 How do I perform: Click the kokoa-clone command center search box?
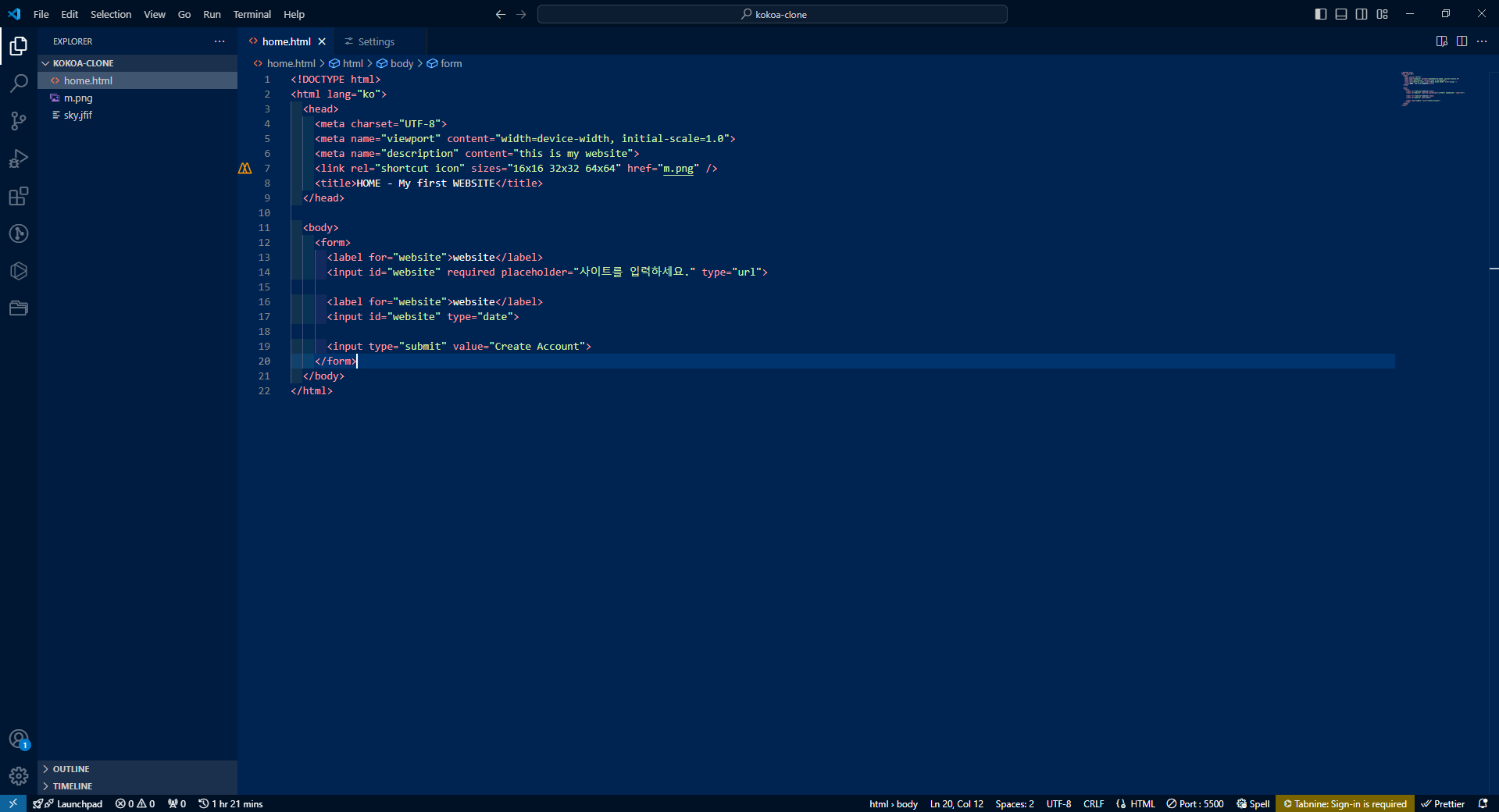(x=773, y=14)
